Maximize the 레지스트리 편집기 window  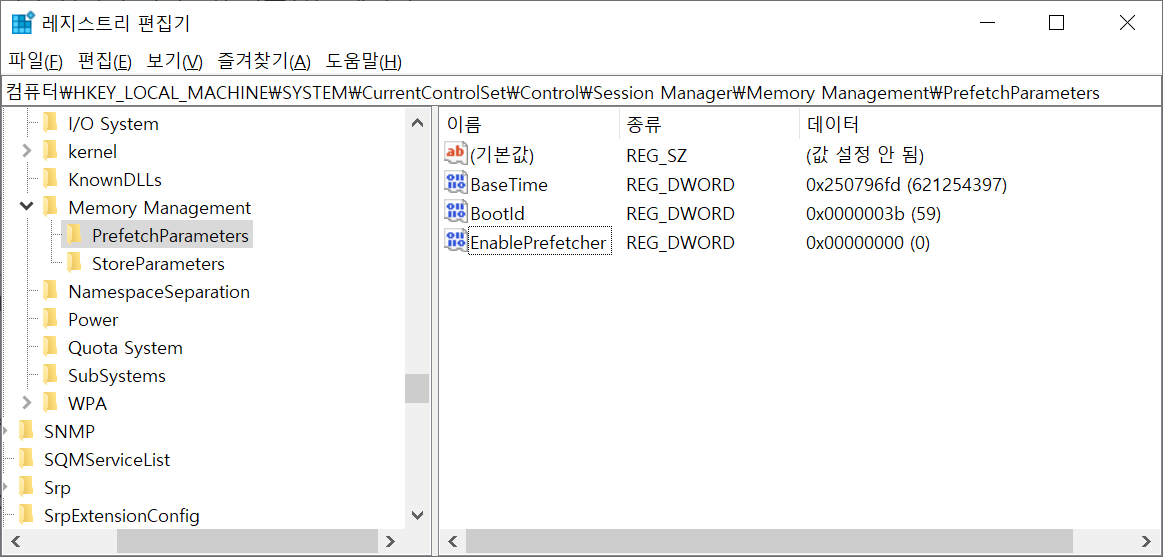click(1056, 23)
